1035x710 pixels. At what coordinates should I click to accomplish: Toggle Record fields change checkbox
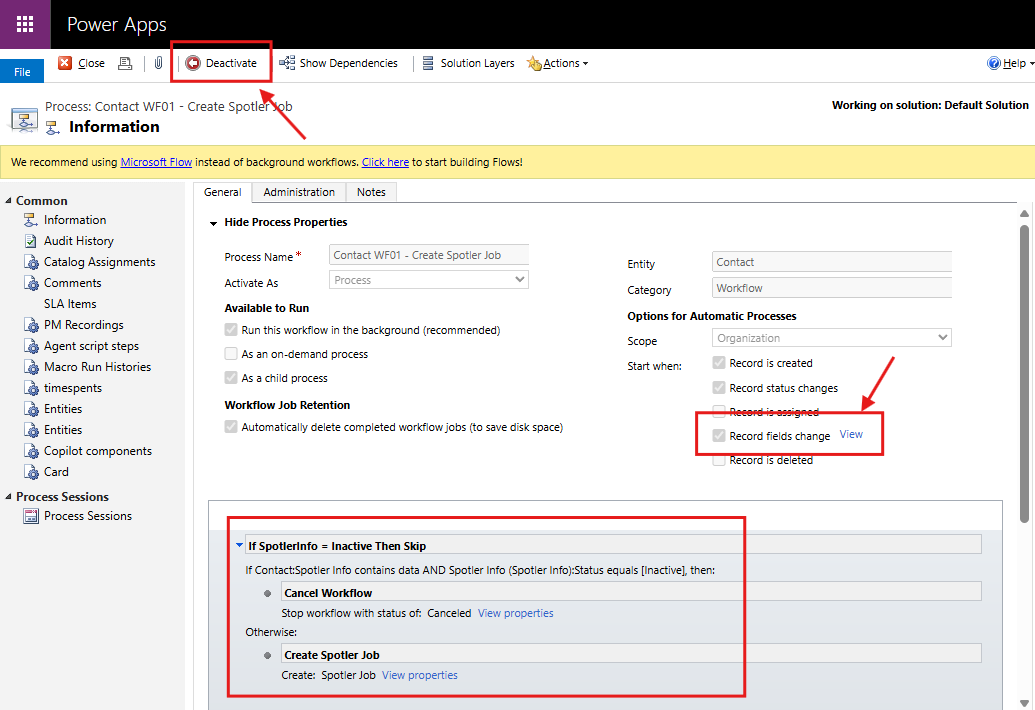click(719, 436)
